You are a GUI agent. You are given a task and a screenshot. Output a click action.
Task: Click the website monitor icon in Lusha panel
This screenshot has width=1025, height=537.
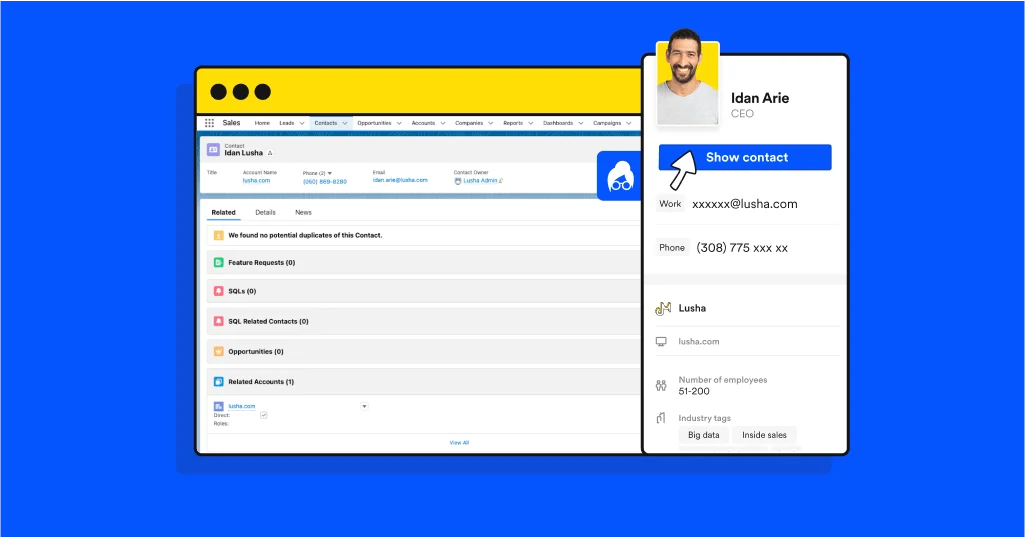click(661, 341)
